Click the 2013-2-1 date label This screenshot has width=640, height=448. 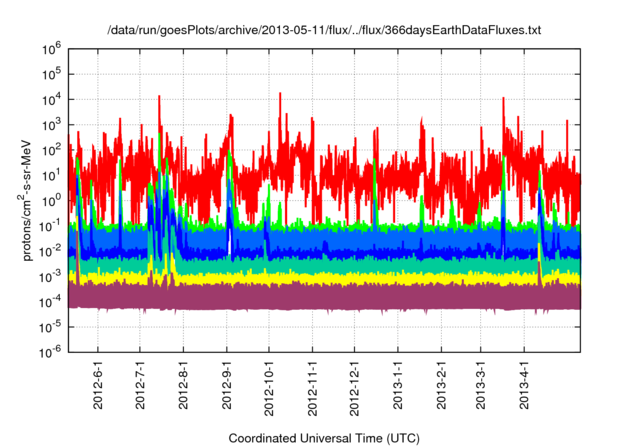click(x=441, y=385)
